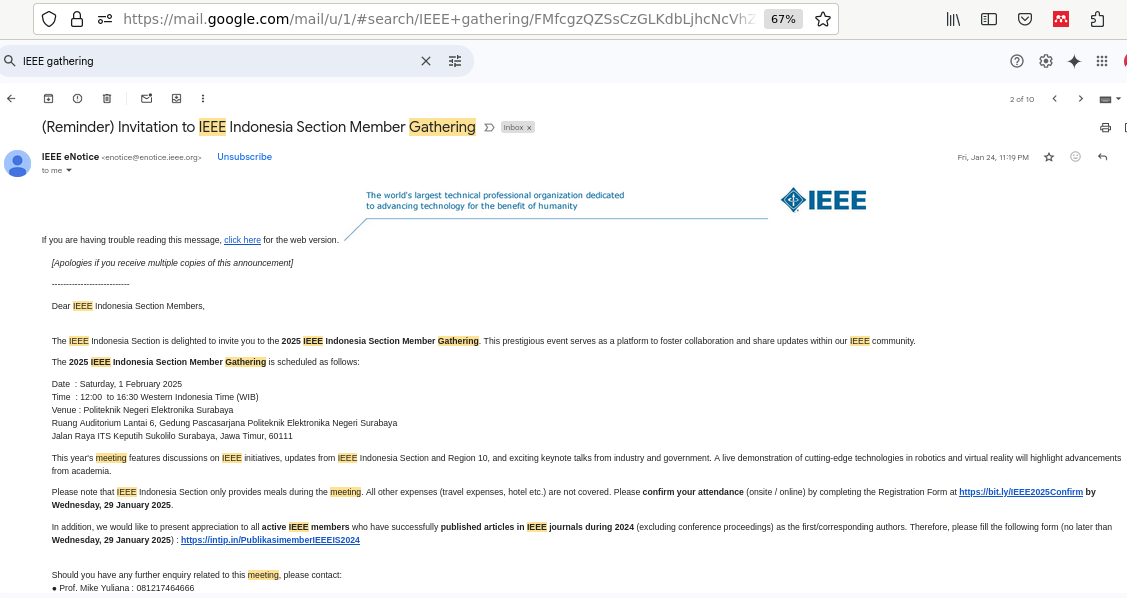The width and height of the screenshot is (1127, 598).
Task: Archive this IEEE email
Action: 48,98
